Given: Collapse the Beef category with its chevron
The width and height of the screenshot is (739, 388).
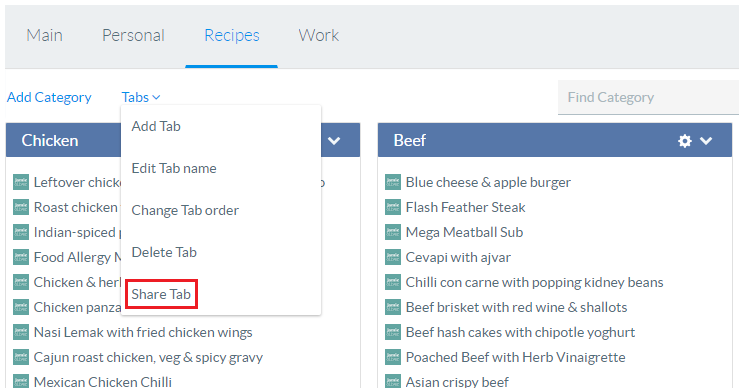Looking at the screenshot, I should pyautogui.click(x=706, y=140).
